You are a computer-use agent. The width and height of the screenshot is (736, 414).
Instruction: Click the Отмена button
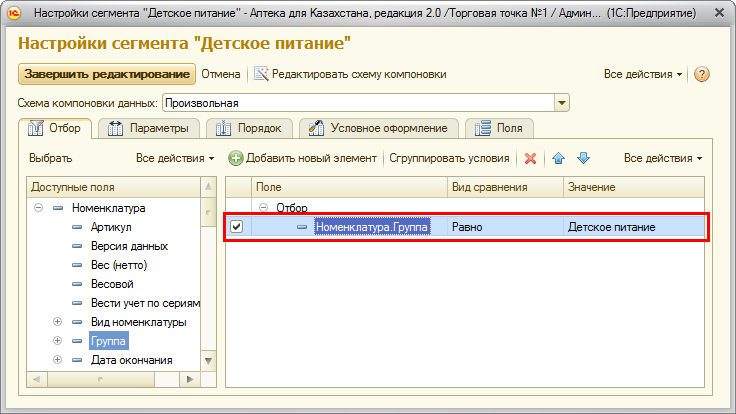(221, 74)
